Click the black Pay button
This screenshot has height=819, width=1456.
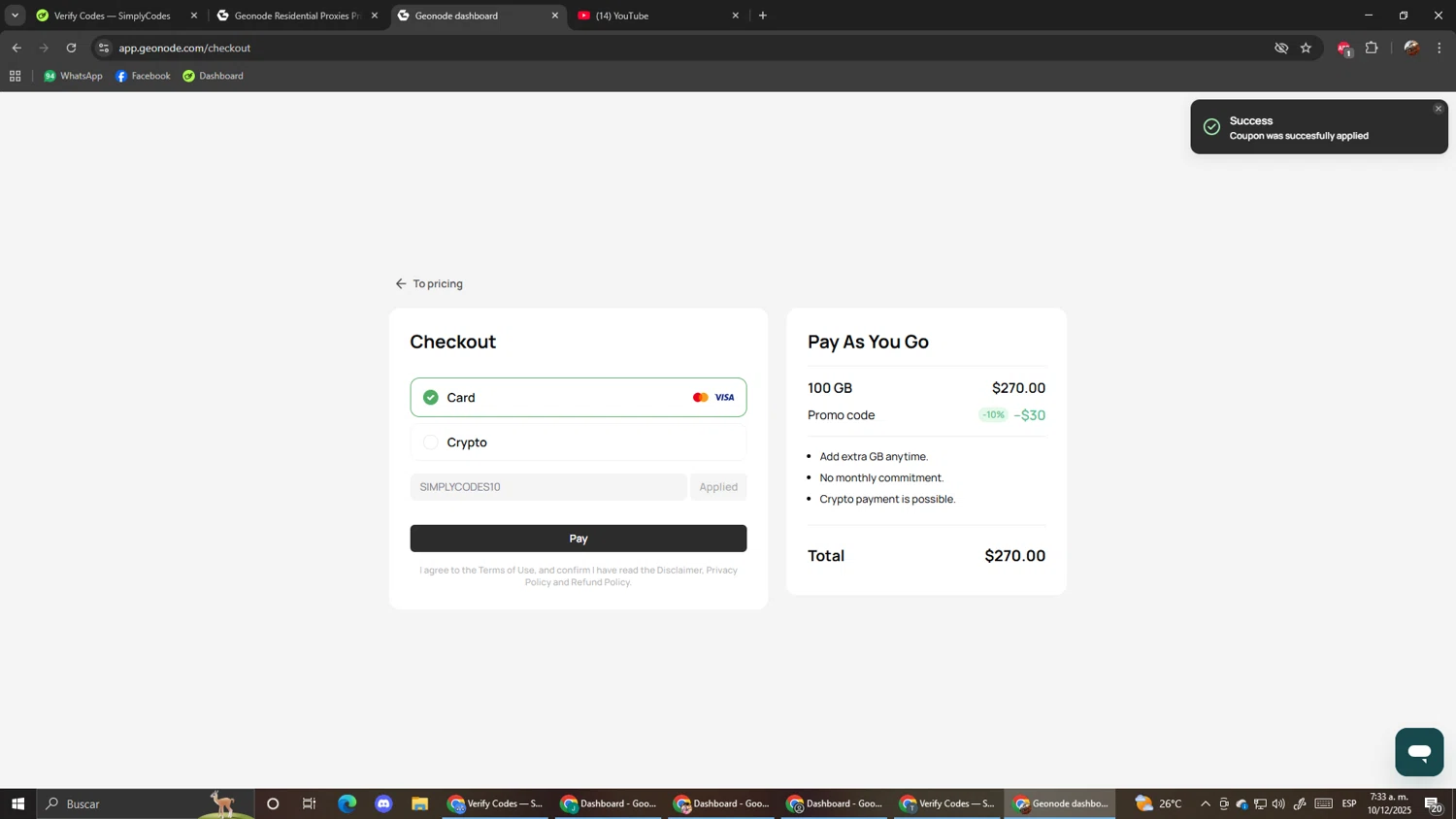(578, 539)
